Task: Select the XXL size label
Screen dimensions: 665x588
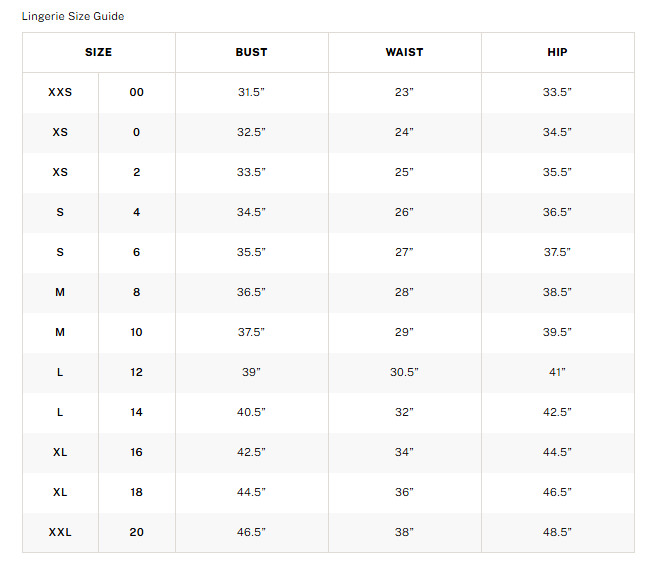Action: tap(60, 532)
